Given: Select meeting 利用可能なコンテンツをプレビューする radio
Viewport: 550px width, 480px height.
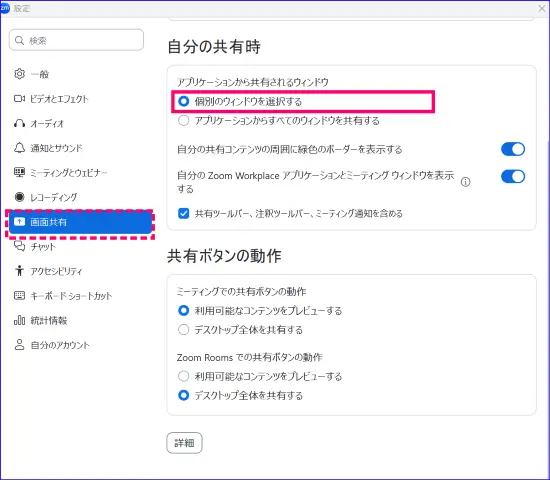Looking at the screenshot, I should [x=183, y=311].
